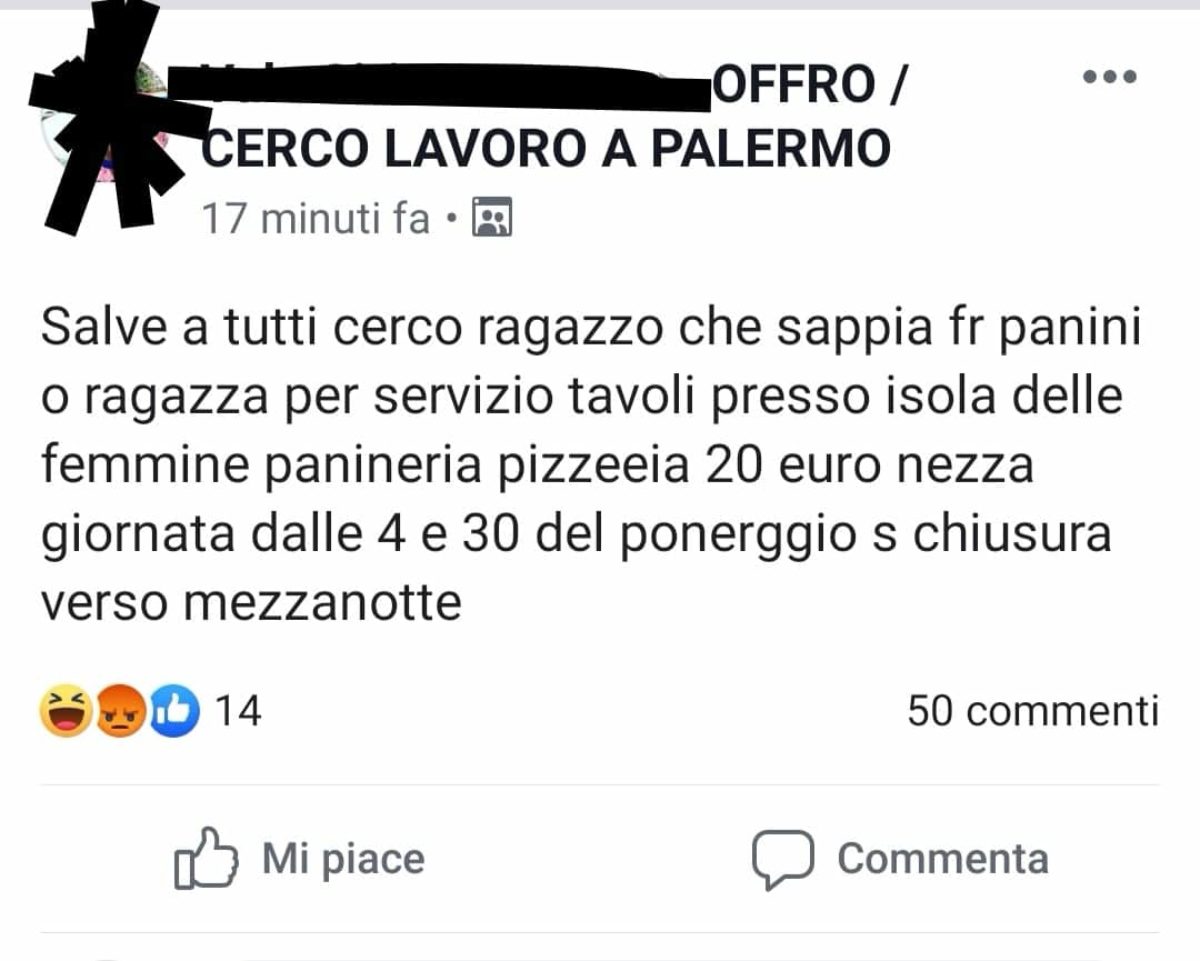Click the blue thumbs-up like reaction icon
Viewport: 1200px width, 961px height.
[175, 712]
